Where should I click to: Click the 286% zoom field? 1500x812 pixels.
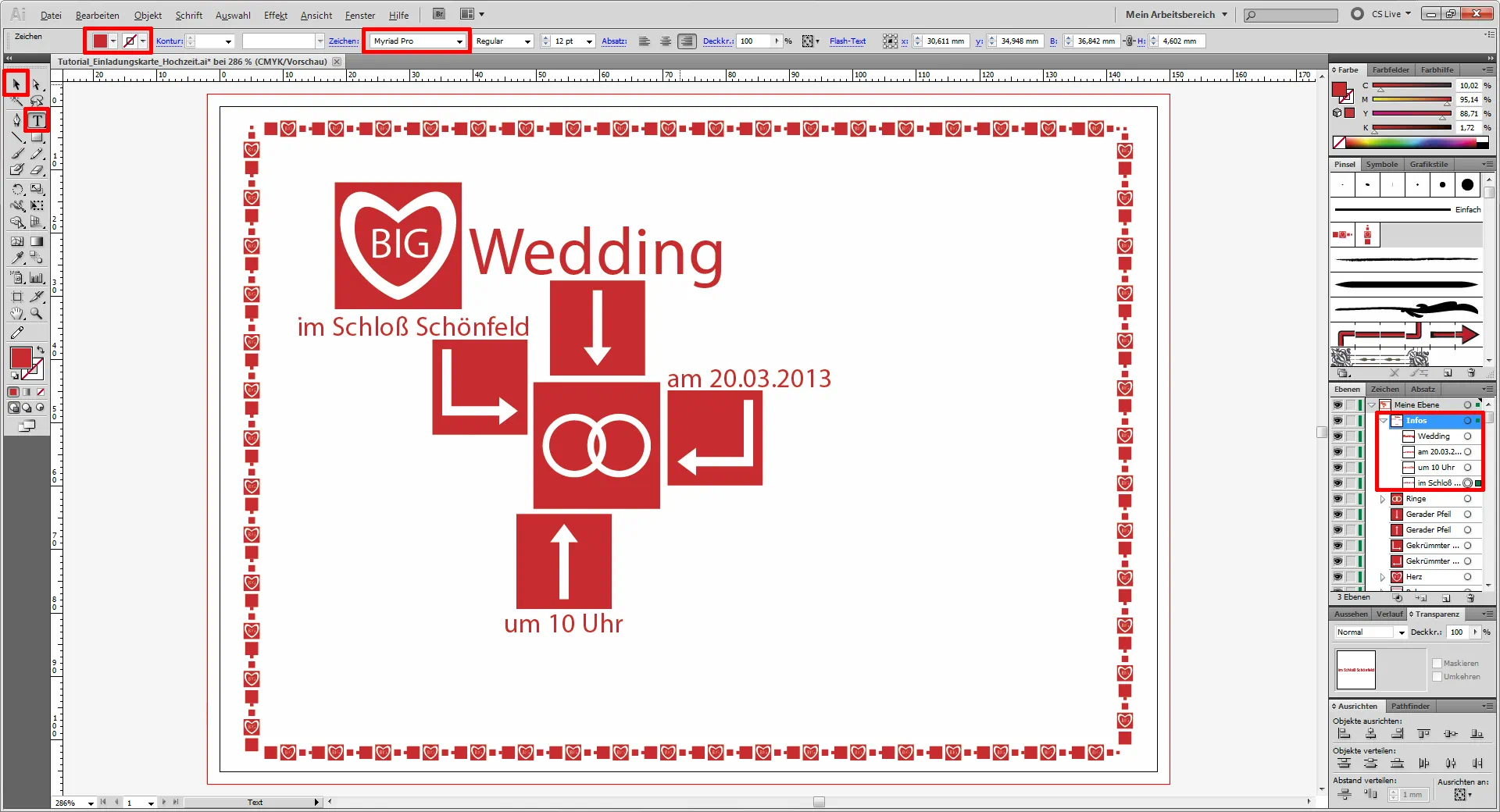(66, 803)
